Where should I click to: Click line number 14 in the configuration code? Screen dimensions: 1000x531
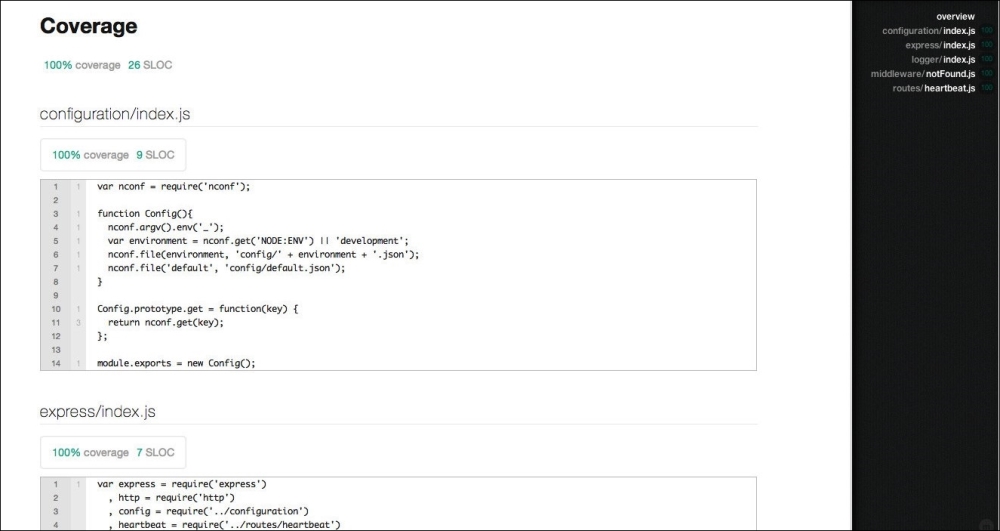click(x=56, y=363)
